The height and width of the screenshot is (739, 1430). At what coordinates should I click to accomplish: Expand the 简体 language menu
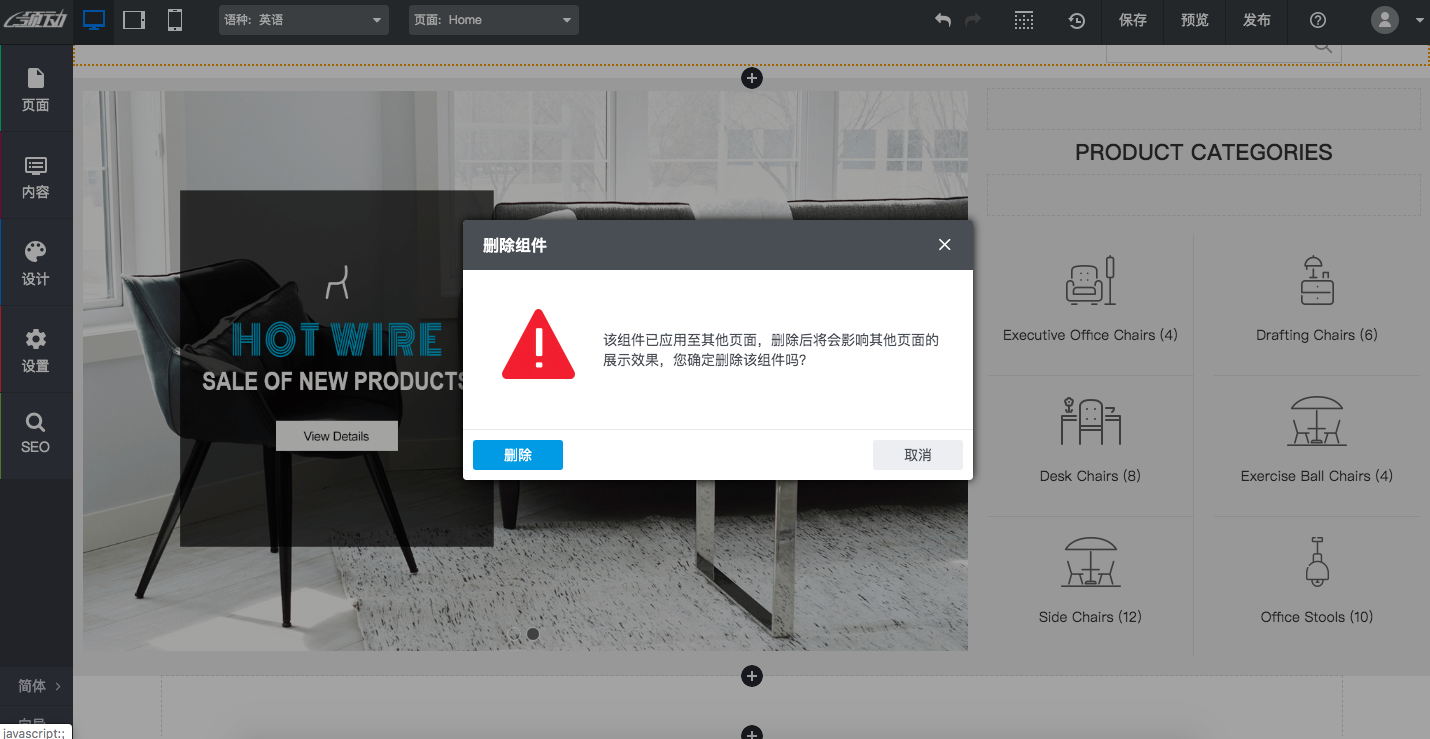[x=36, y=686]
